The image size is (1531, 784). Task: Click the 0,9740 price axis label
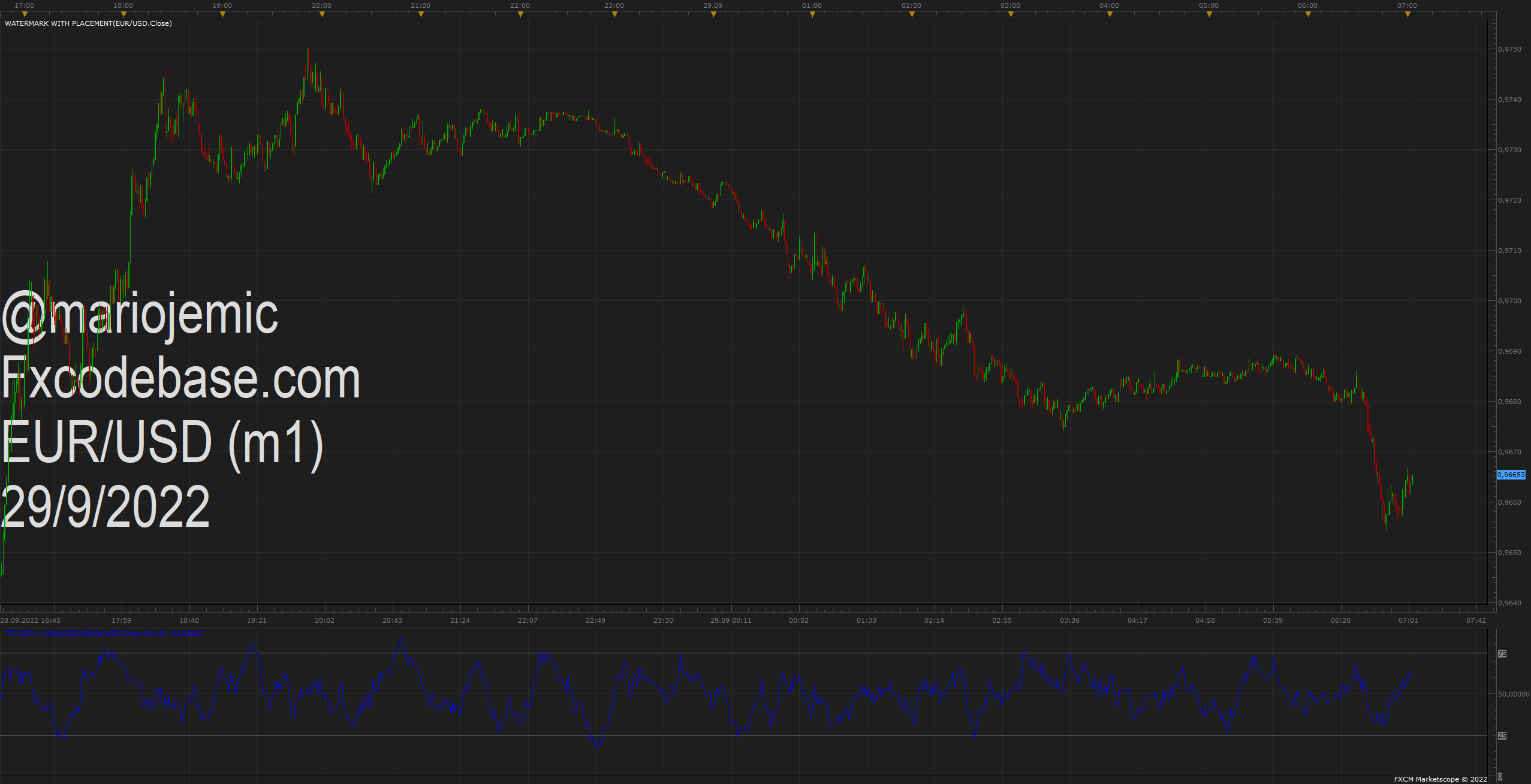1509,99
